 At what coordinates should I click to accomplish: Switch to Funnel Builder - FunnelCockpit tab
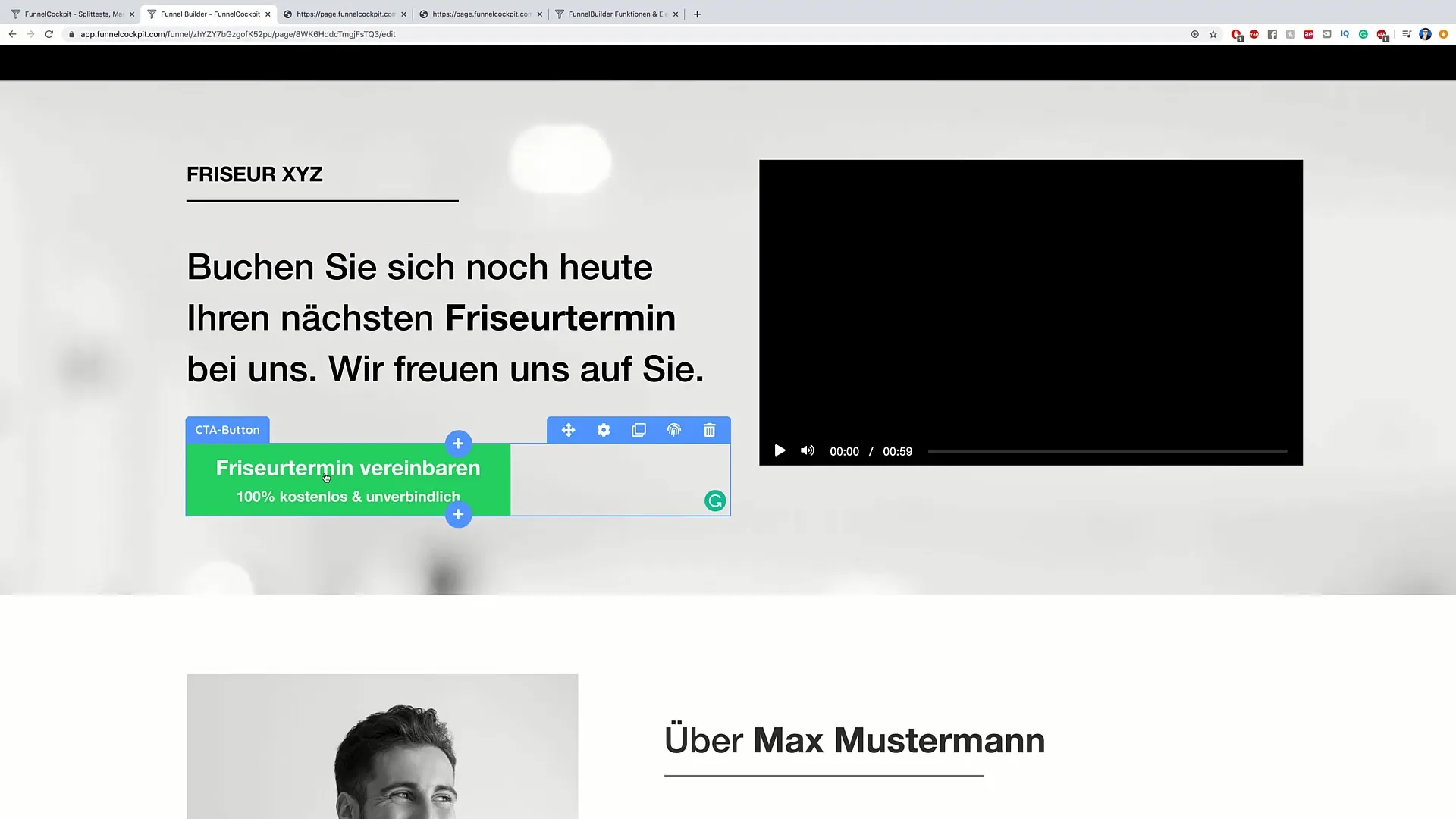(x=210, y=14)
